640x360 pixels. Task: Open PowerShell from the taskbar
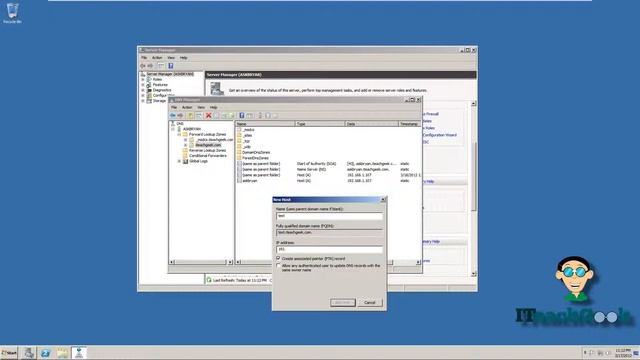click(x=45, y=353)
